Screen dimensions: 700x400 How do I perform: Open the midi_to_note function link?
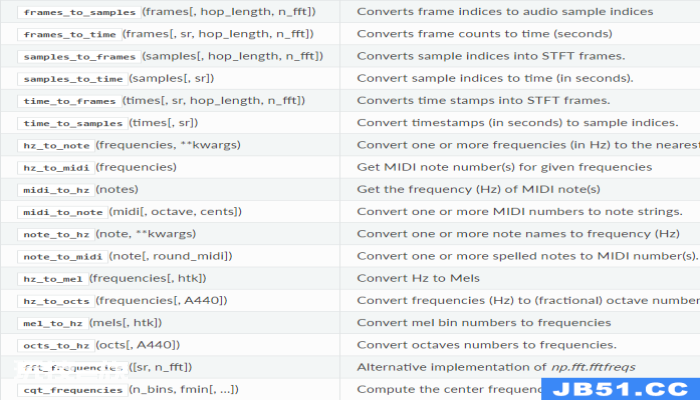tap(63, 212)
